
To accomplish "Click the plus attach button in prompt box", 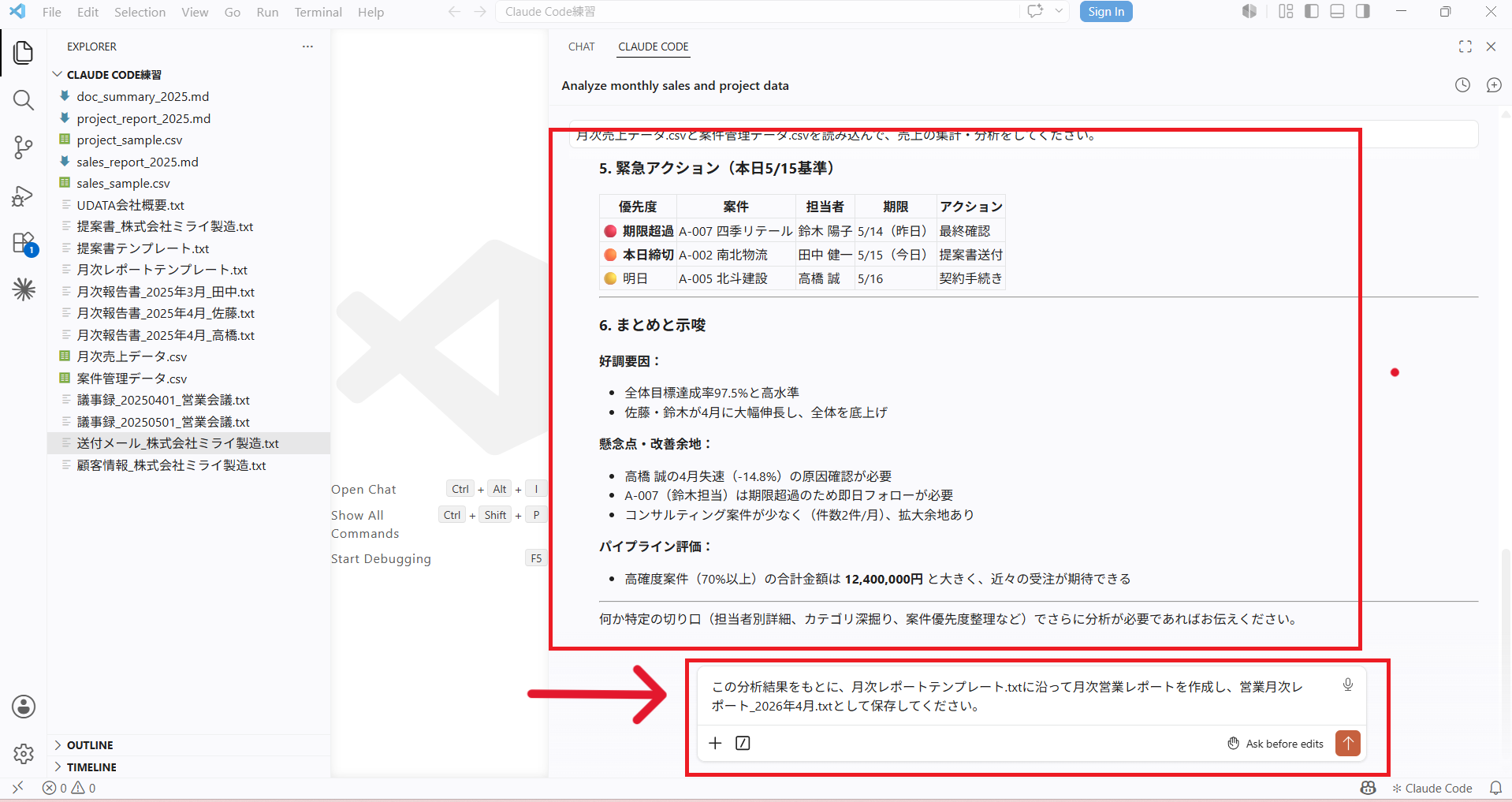I will (715, 743).
